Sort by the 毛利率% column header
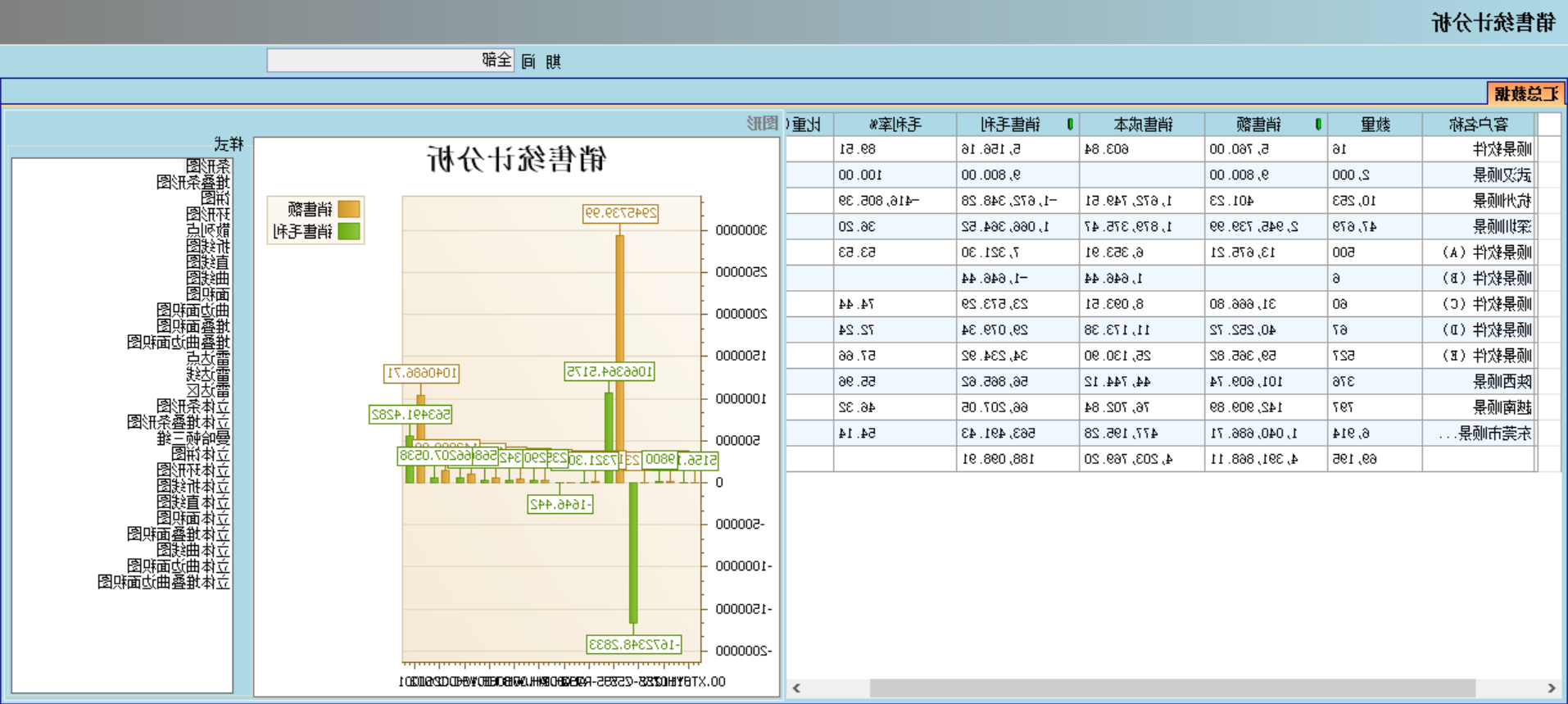 895,125
